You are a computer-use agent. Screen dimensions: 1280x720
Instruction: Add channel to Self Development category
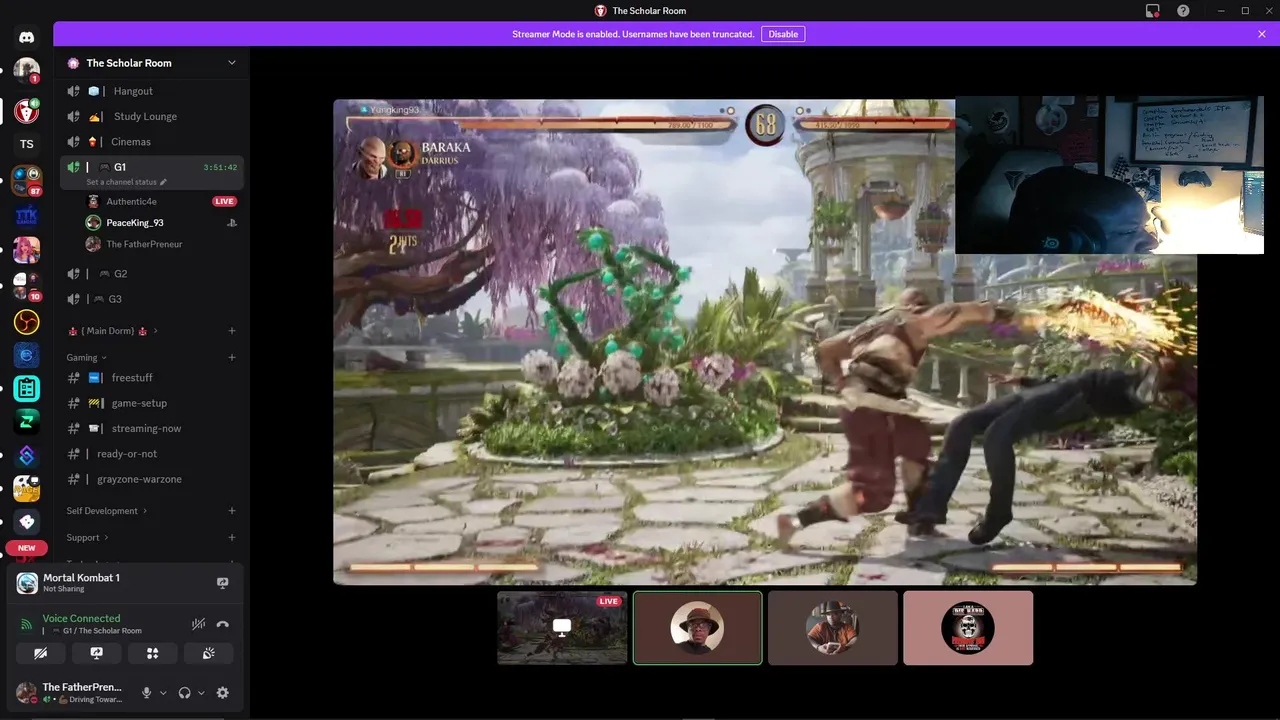coord(232,511)
